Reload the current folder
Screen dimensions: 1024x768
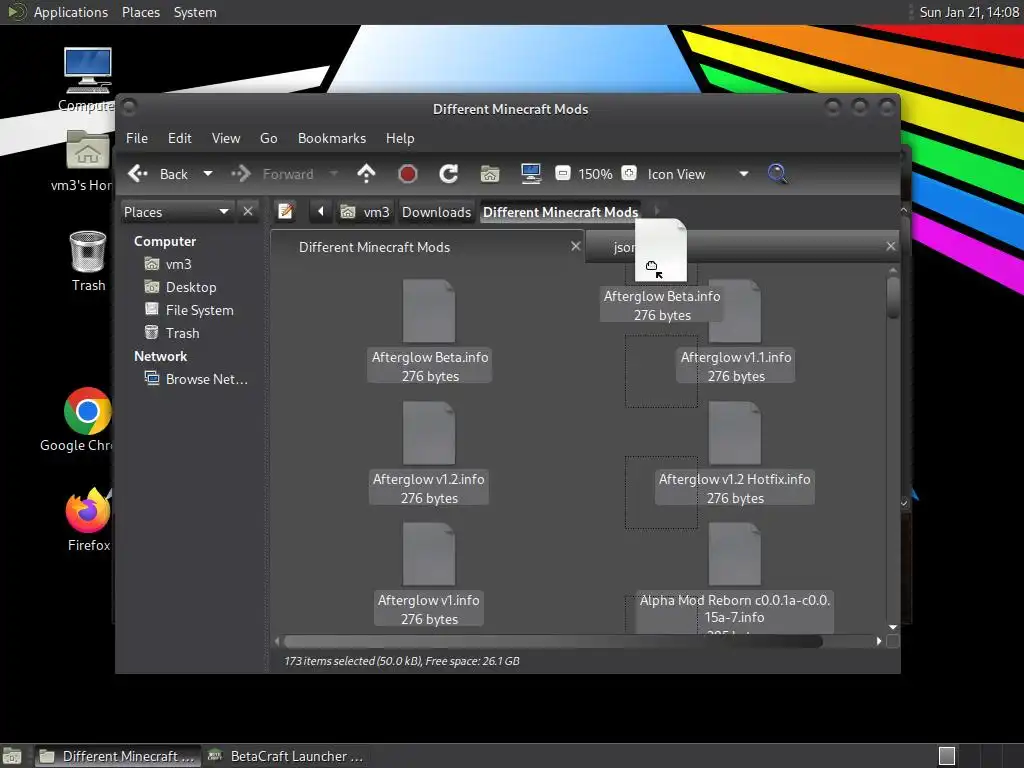[449, 174]
